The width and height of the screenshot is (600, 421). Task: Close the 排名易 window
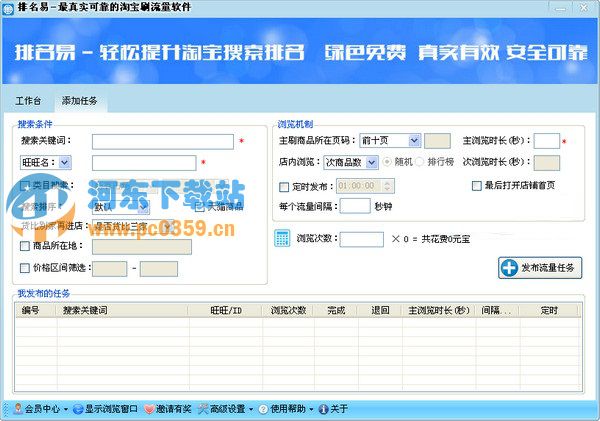pyautogui.click(x=584, y=7)
